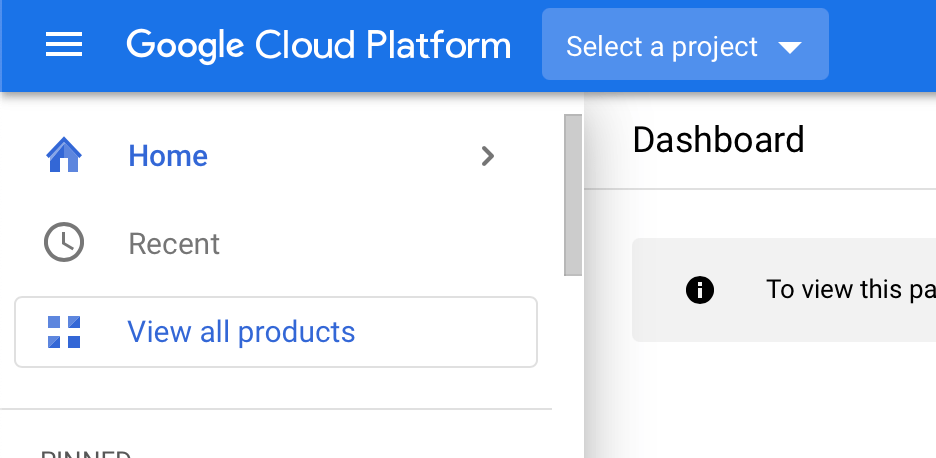Open the Select a project dropdown
Screen dimensions: 936x458
pos(685,45)
